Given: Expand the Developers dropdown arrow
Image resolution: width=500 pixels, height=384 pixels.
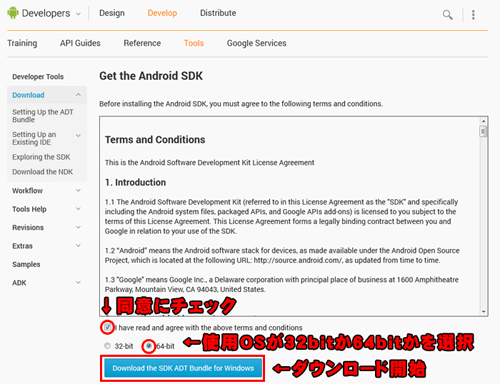Looking at the screenshot, I should 78,14.
